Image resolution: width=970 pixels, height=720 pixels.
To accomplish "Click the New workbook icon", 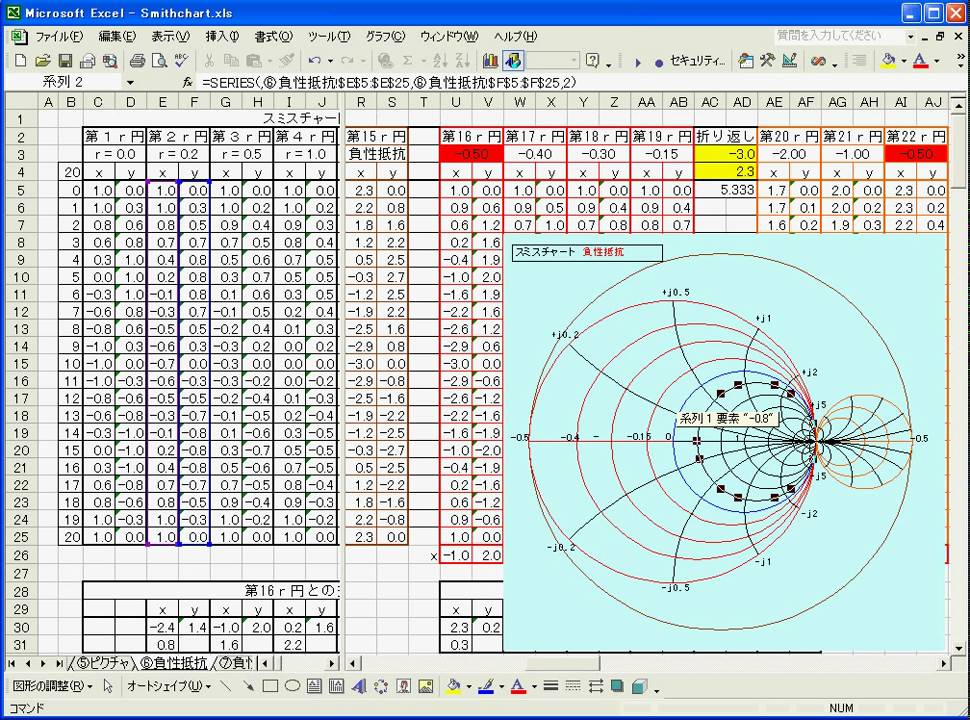I will coord(20,61).
